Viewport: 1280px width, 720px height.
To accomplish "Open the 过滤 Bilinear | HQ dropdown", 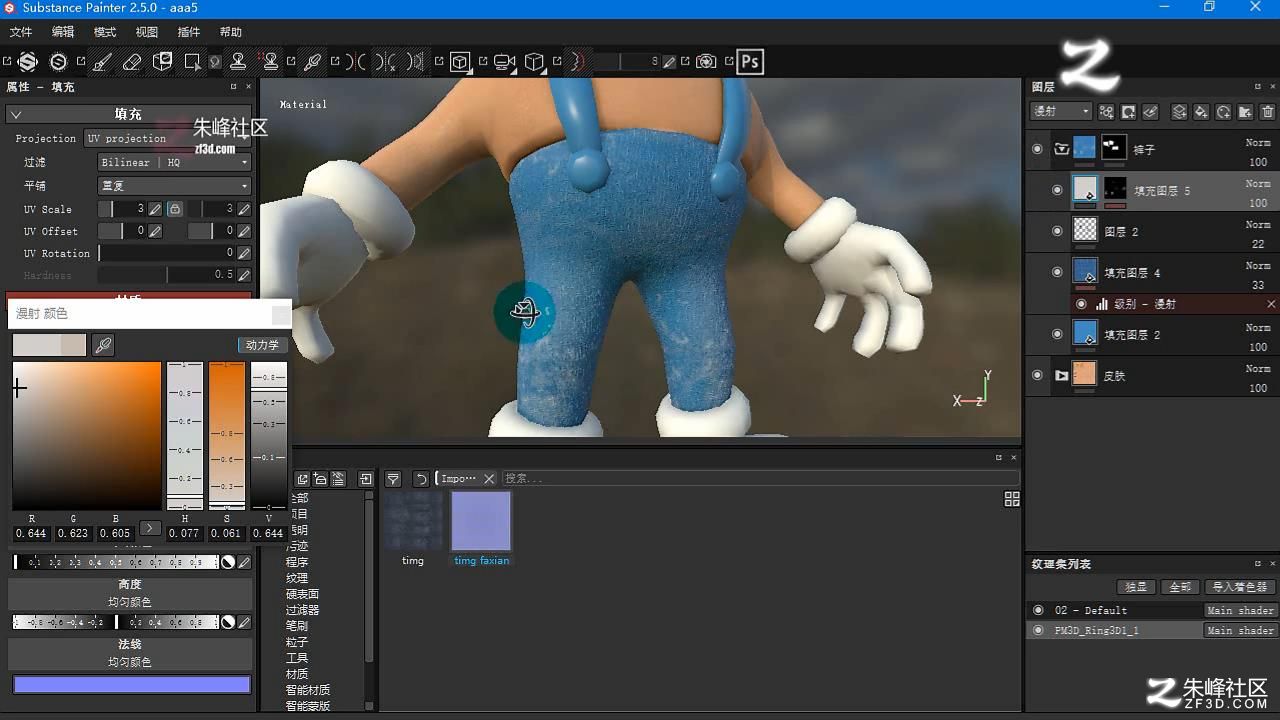I will [x=174, y=162].
